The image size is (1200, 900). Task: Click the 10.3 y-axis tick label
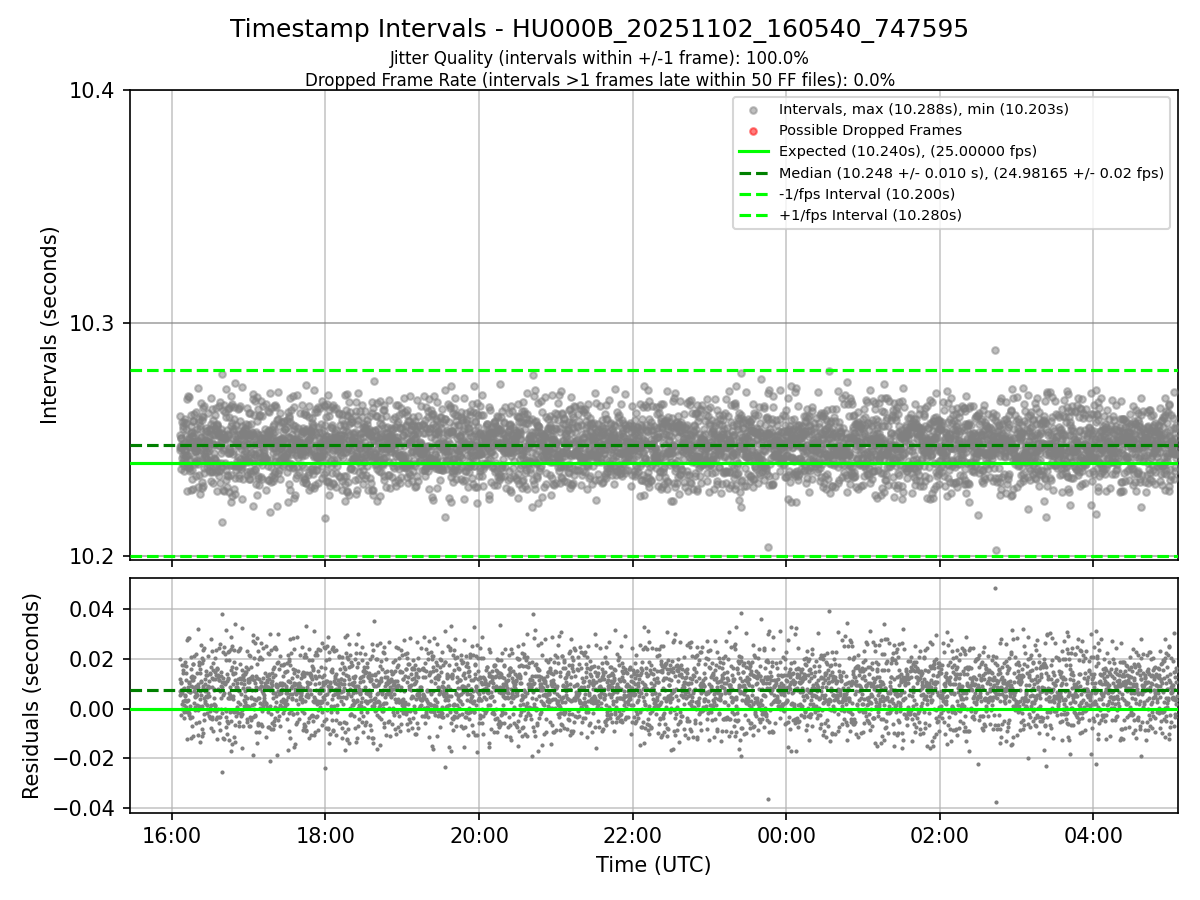(98, 323)
